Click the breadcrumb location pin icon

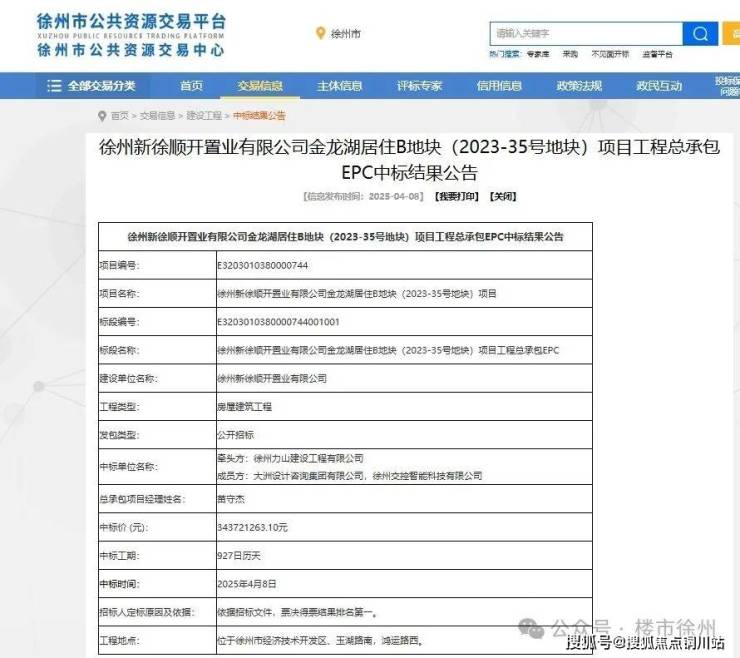(x=102, y=116)
